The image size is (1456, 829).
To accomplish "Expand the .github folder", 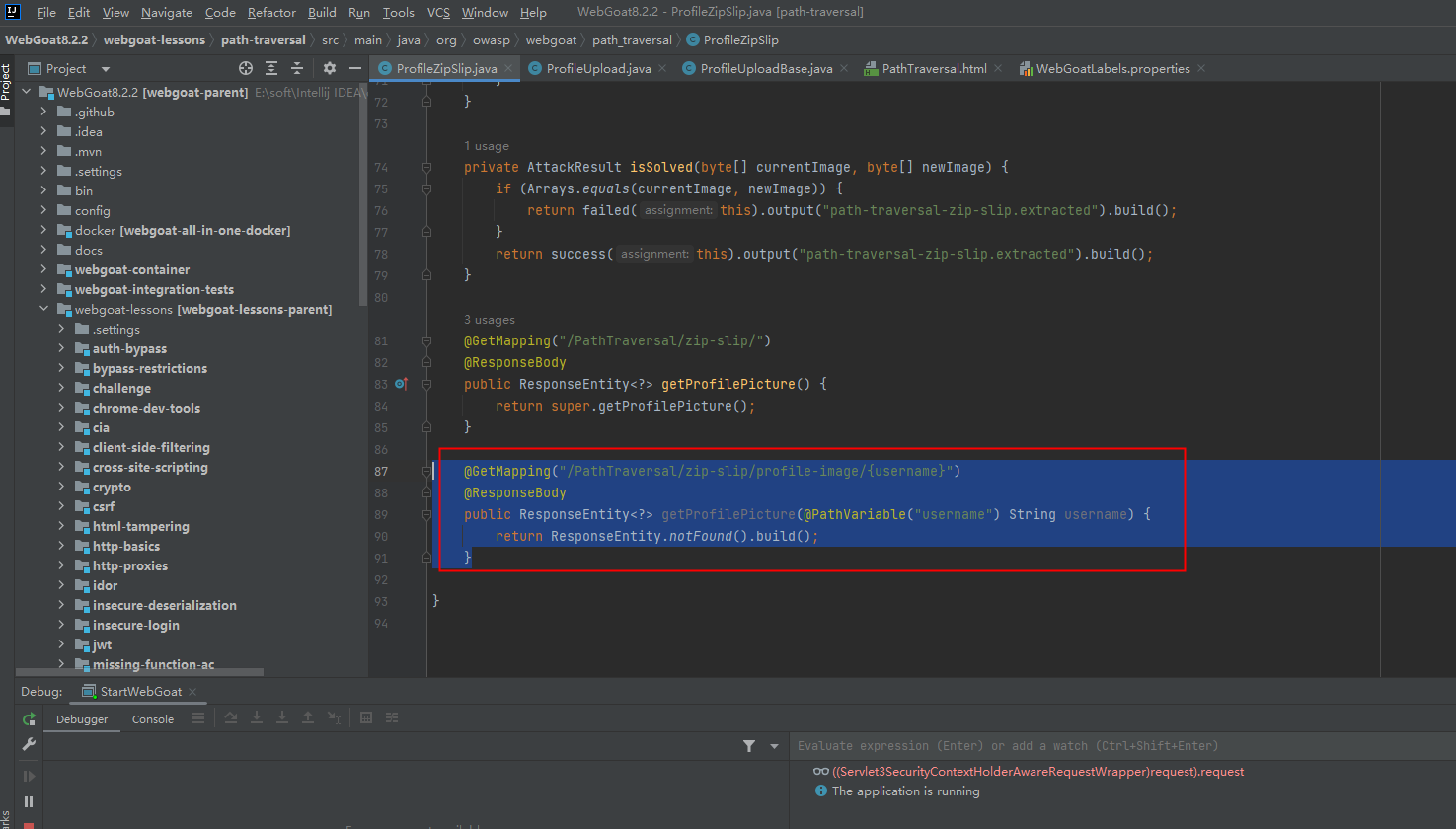I will point(43,112).
